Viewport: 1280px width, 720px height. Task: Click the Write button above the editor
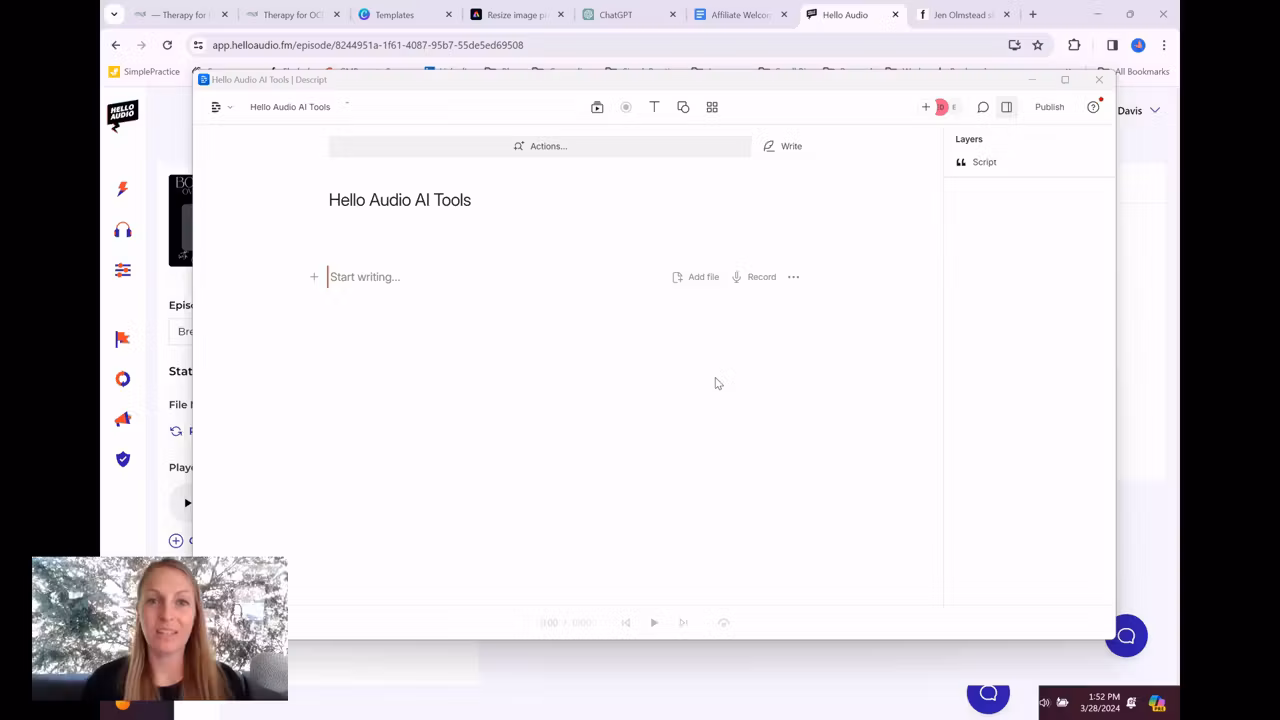coord(783,146)
